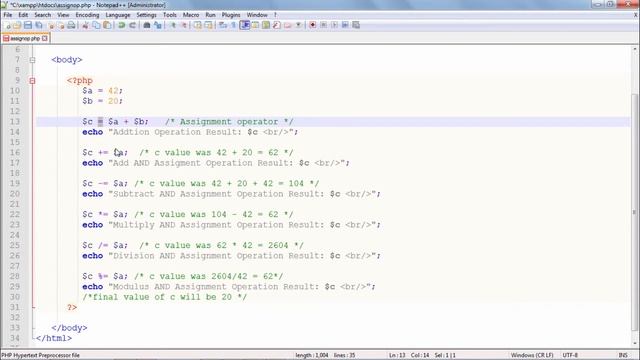Click the vertical scrollbar thumb
This screenshot has height=360, width=640.
point(635,212)
